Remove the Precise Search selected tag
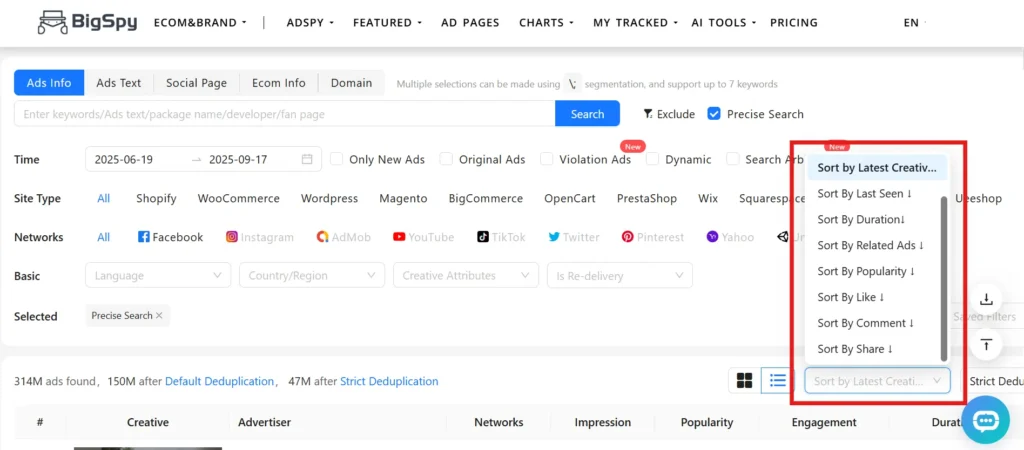Screen dimensions: 1024x450 (x=159, y=315)
